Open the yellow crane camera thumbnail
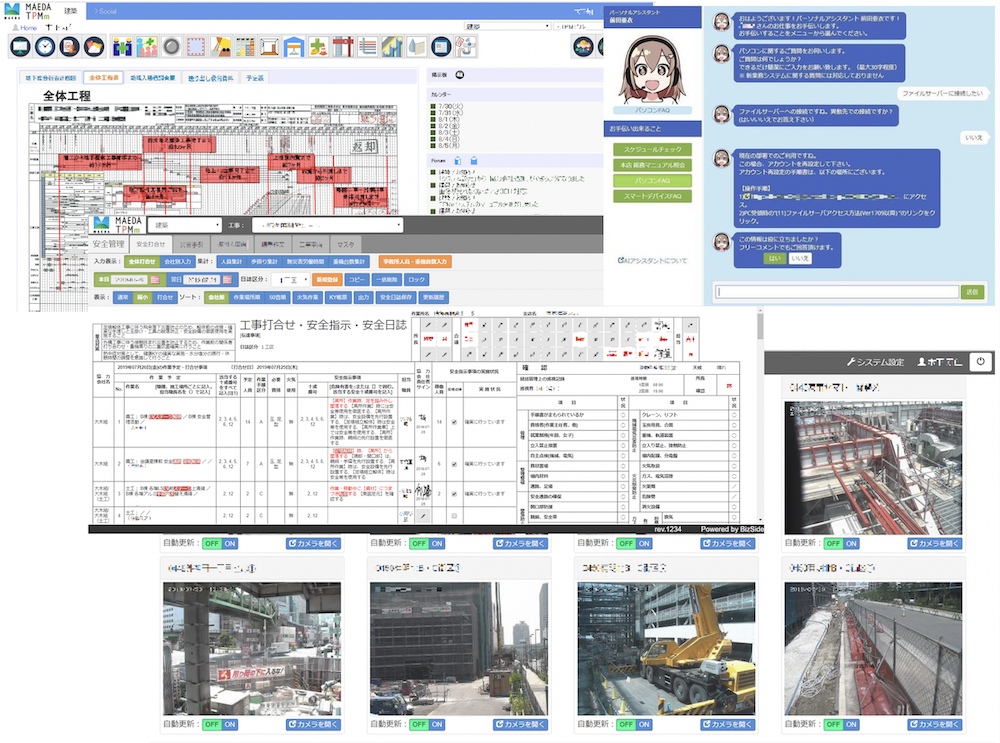The height and width of the screenshot is (743, 1000). 666,648
